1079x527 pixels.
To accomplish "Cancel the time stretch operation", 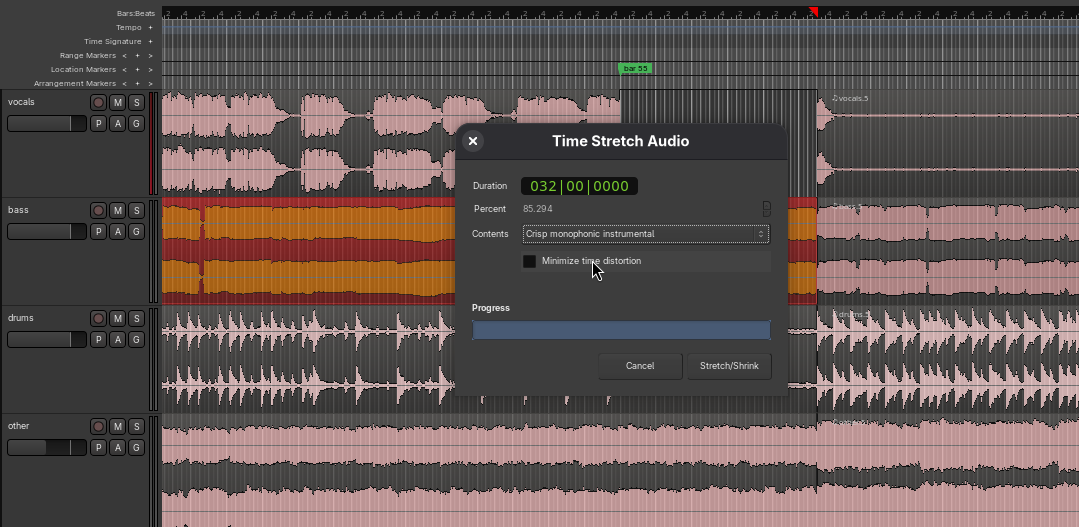I will tap(640, 366).
